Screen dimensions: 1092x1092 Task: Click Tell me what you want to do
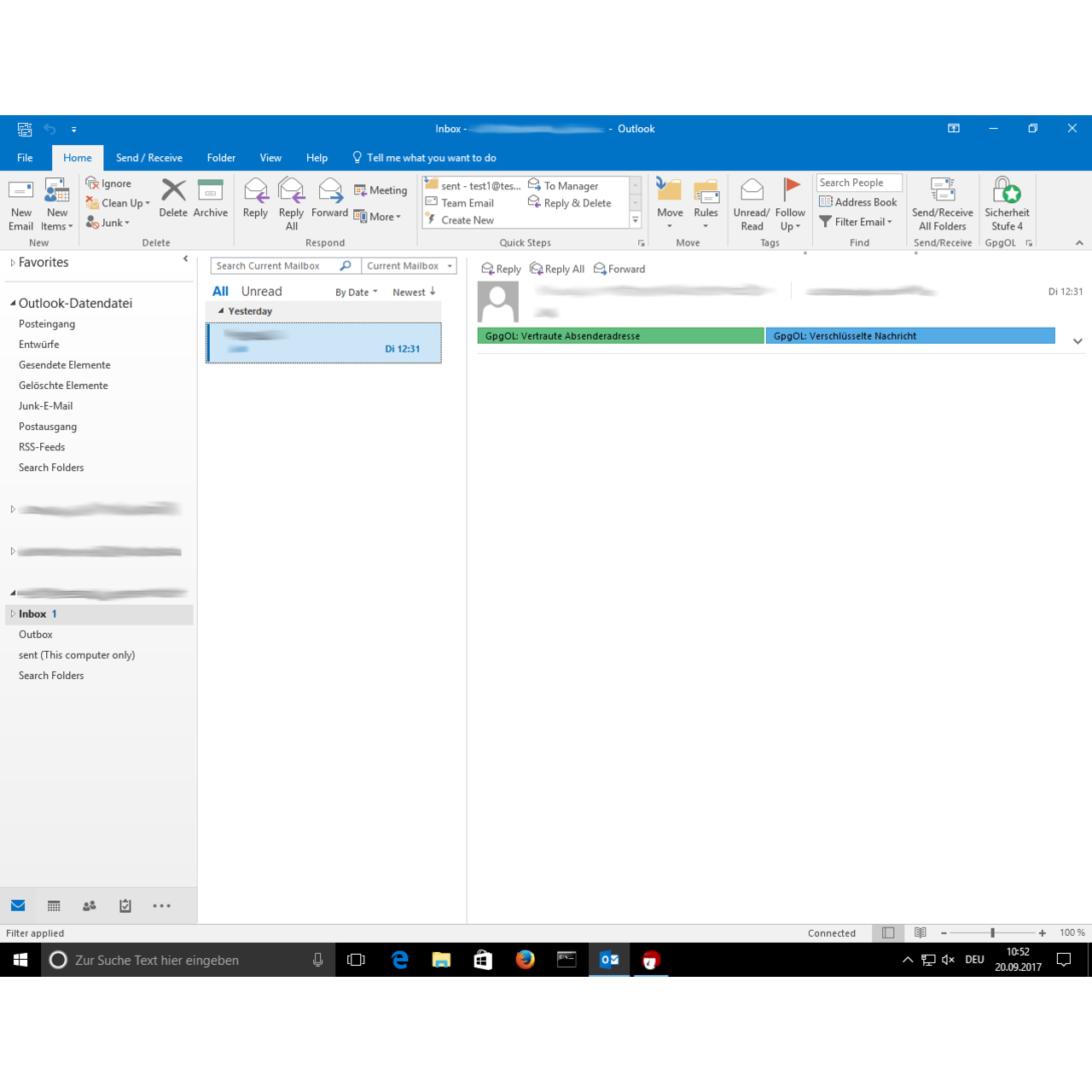pos(424,158)
